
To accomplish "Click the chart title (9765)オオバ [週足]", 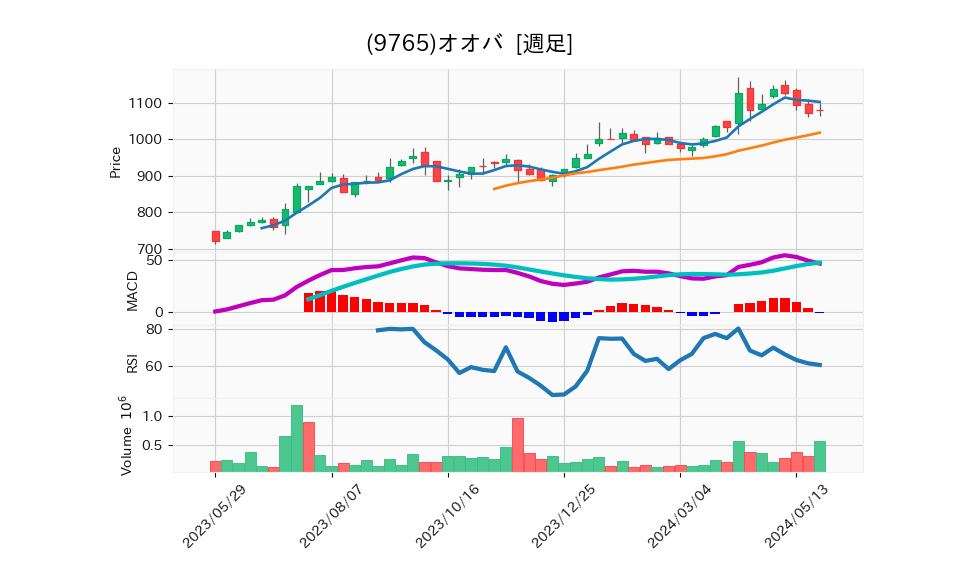I will coord(469,43).
